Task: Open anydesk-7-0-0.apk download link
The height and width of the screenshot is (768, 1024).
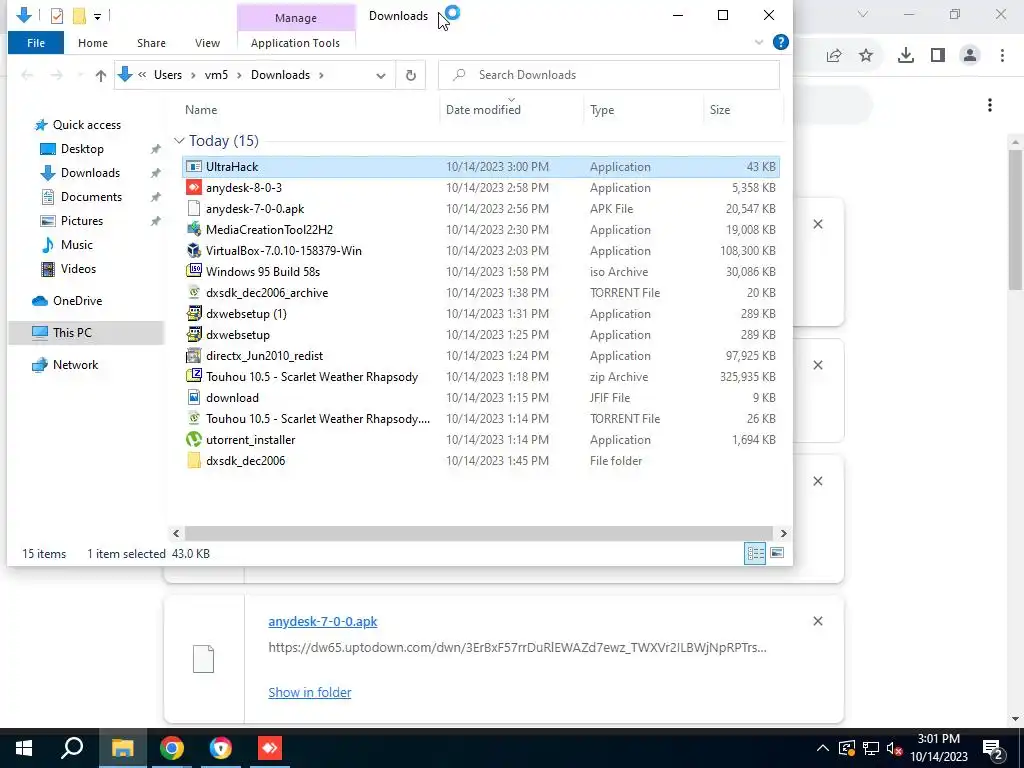Action: (323, 621)
